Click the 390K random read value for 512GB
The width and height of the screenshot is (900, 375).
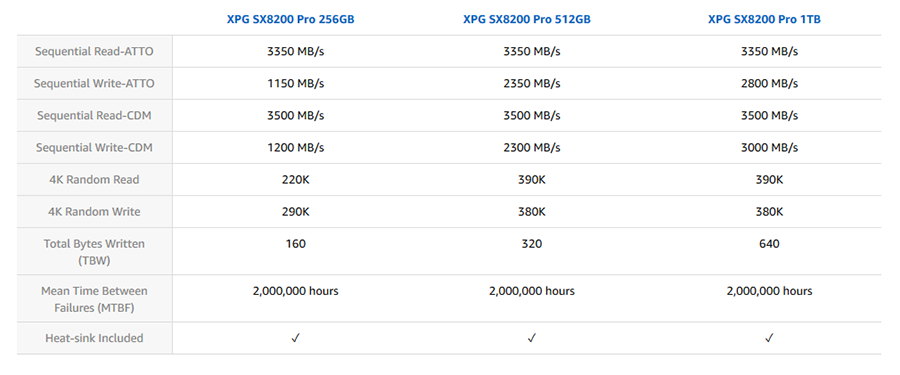532,180
